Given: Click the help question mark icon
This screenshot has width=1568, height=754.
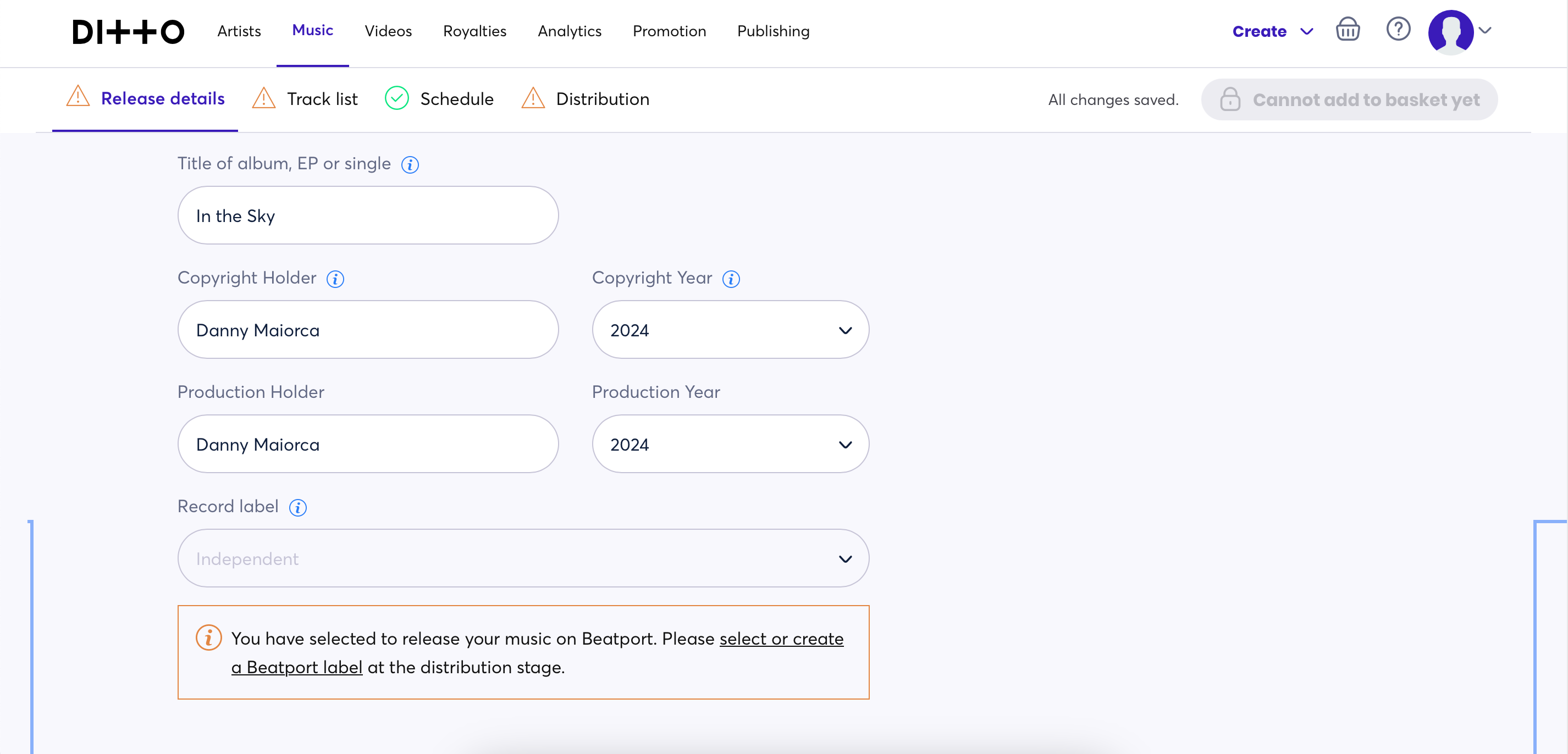Looking at the screenshot, I should 1398,29.
